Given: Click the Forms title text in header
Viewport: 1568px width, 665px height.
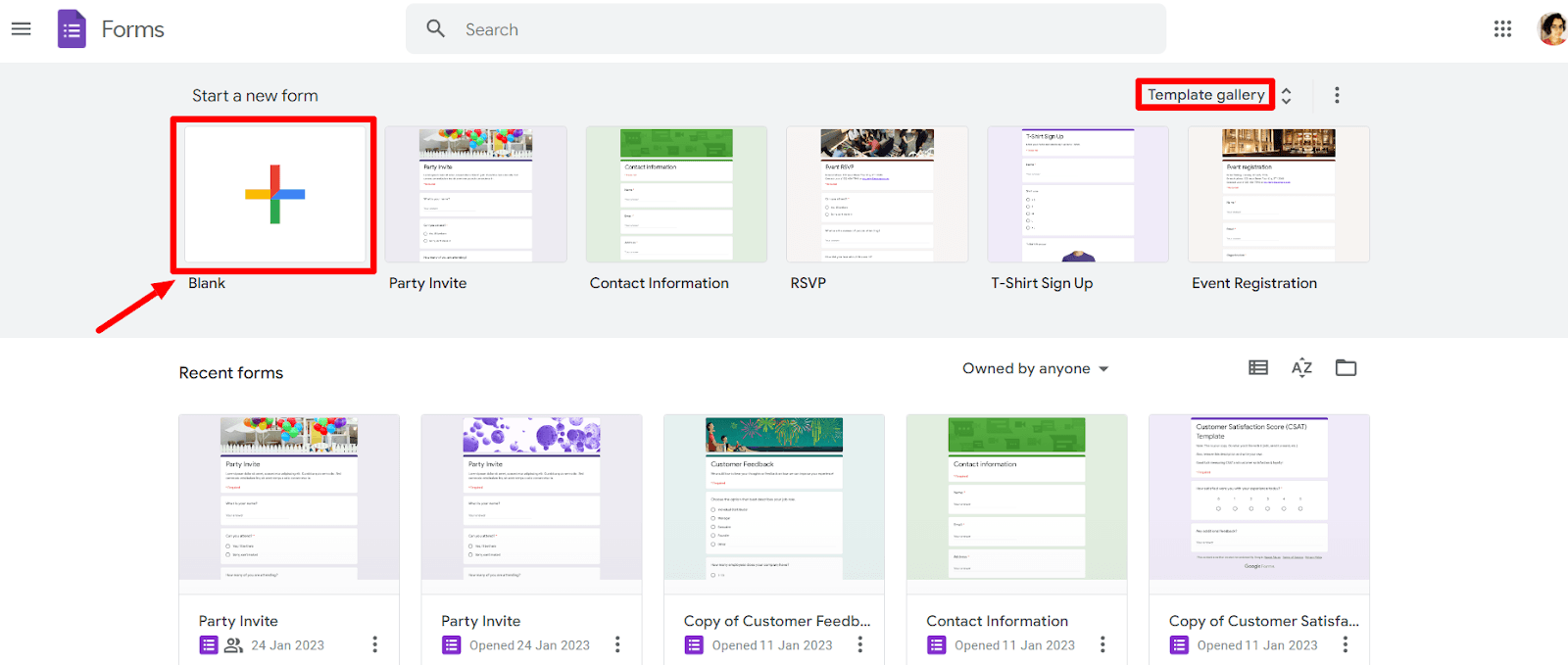Looking at the screenshot, I should [133, 29].
